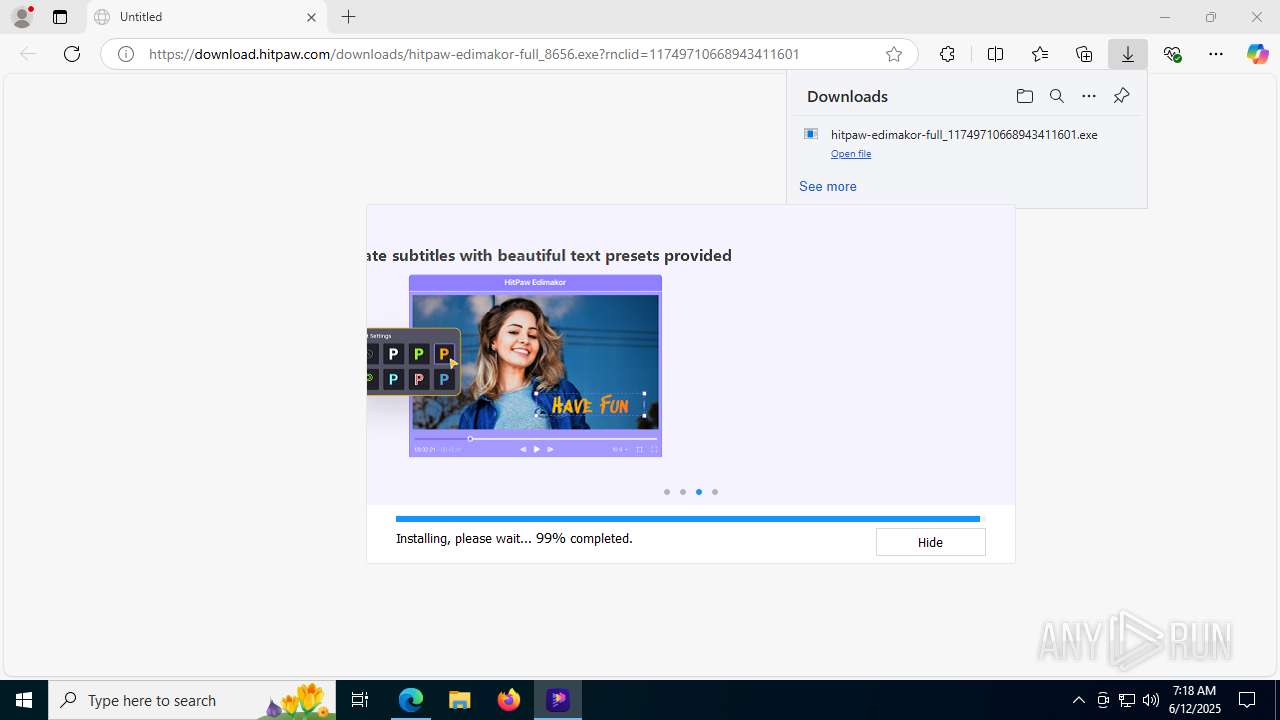
Task: Close the Untitled tab
Action: [x=311, y=17]
